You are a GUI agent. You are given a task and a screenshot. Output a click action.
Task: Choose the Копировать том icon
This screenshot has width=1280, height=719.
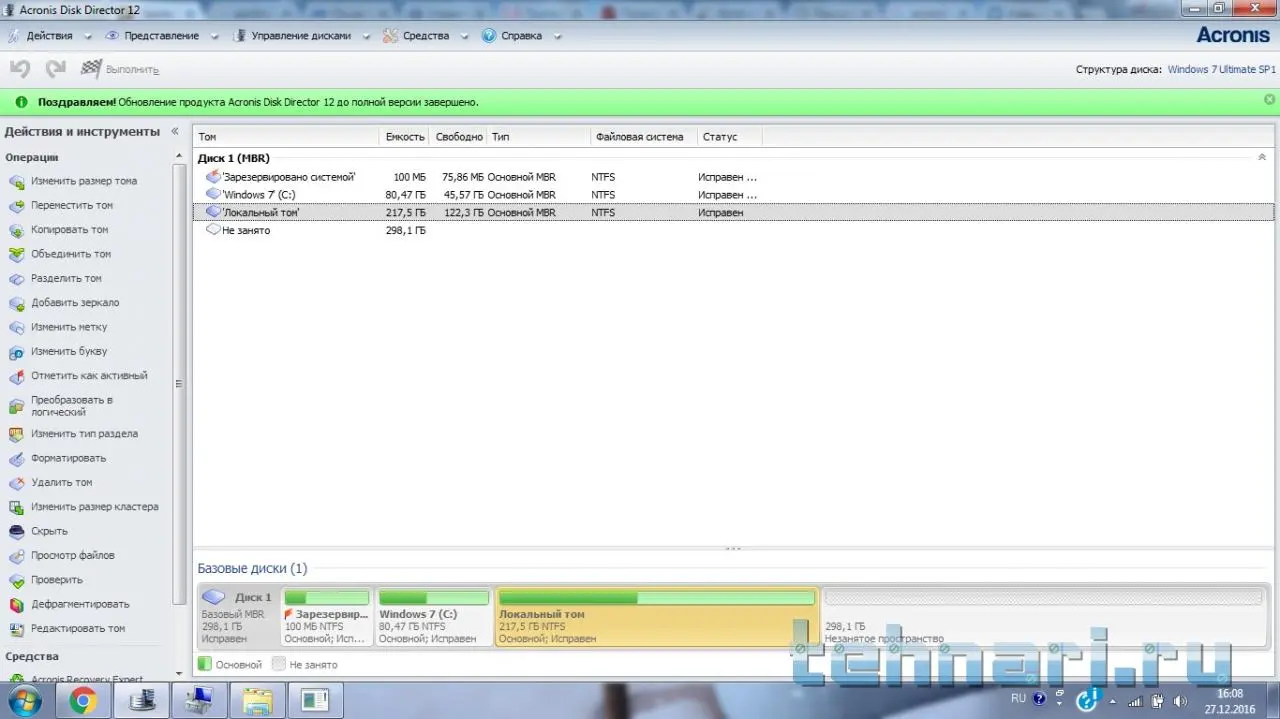click(16, 230)
